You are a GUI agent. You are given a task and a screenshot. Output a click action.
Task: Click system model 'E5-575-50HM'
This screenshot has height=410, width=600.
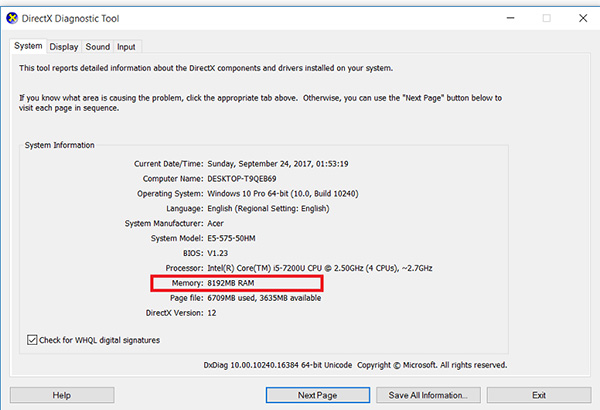[231, 238]
